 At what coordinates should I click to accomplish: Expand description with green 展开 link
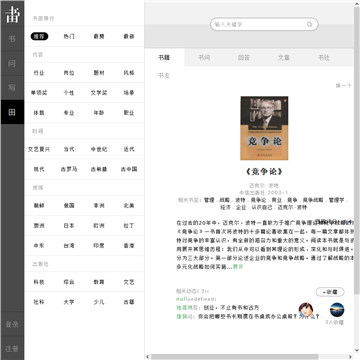pos(238,267)
